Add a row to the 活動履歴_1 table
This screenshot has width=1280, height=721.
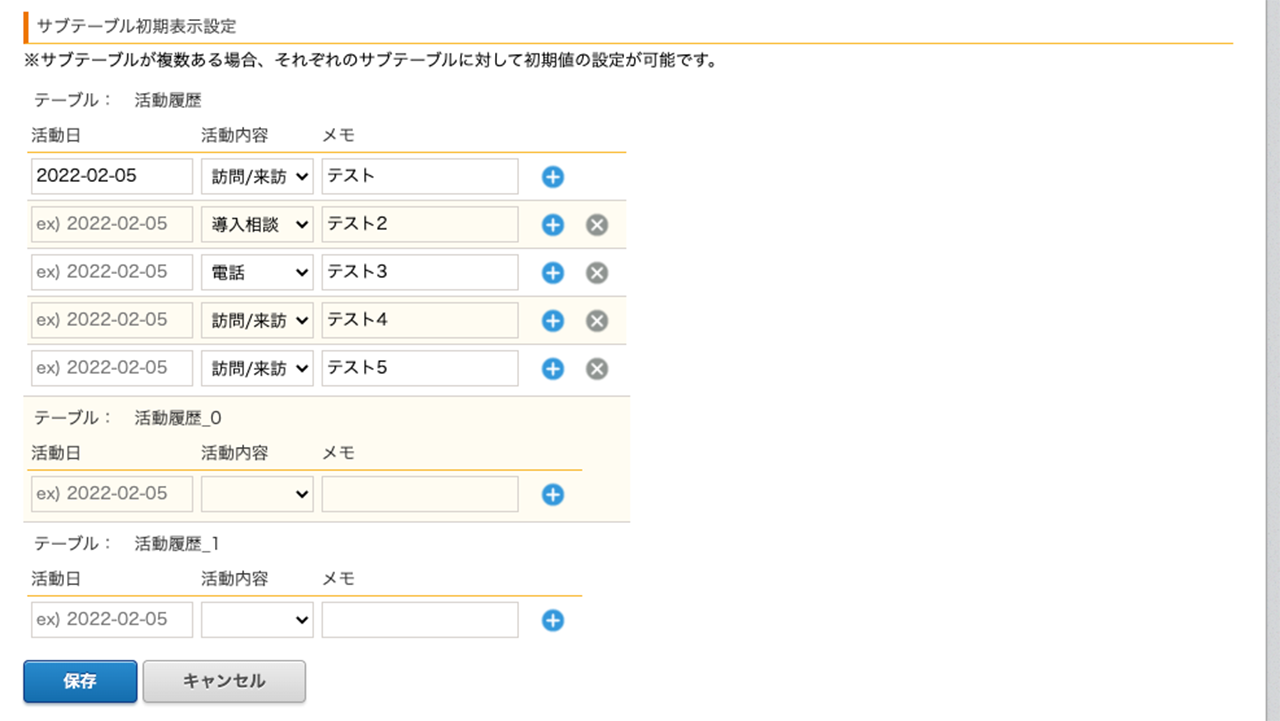(x=553, y=621)
